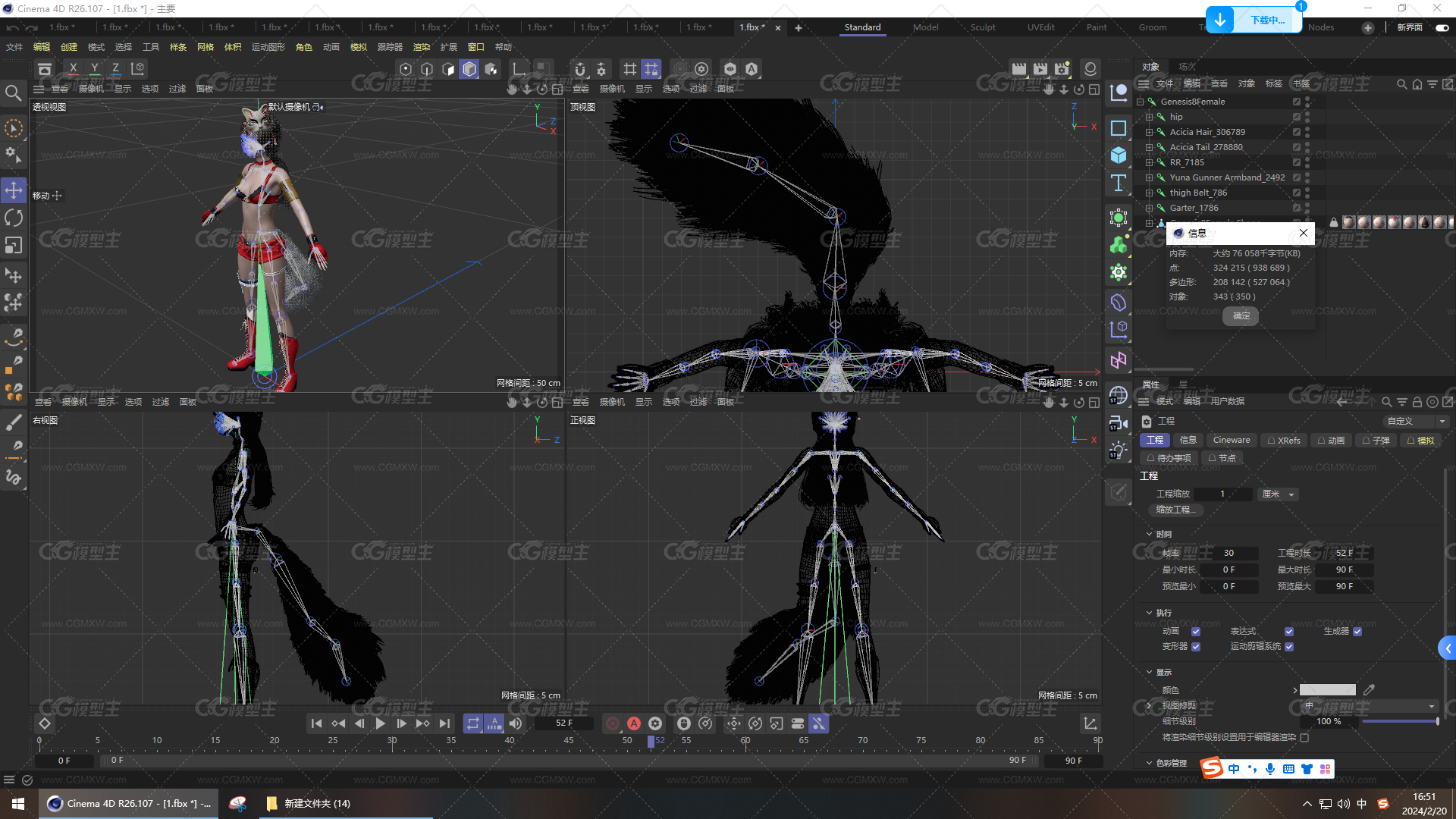Click the Render to Picture Viewer icon
Screen dimensions: 1456x819
(1041, 68)
